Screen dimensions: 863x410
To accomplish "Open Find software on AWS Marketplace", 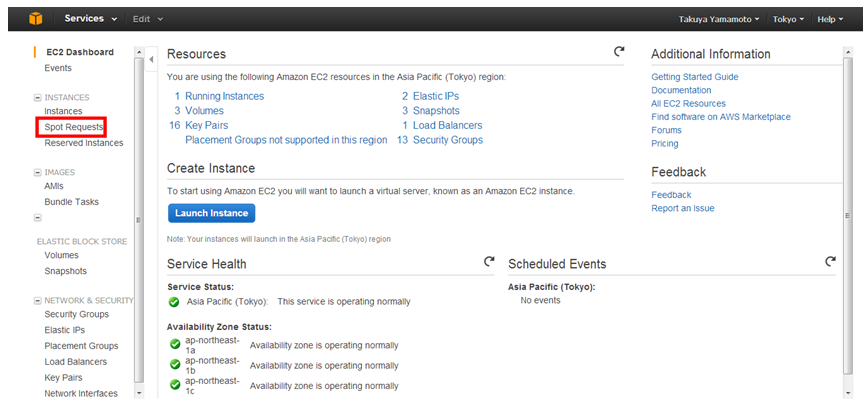I will click(x=721, y=117).
